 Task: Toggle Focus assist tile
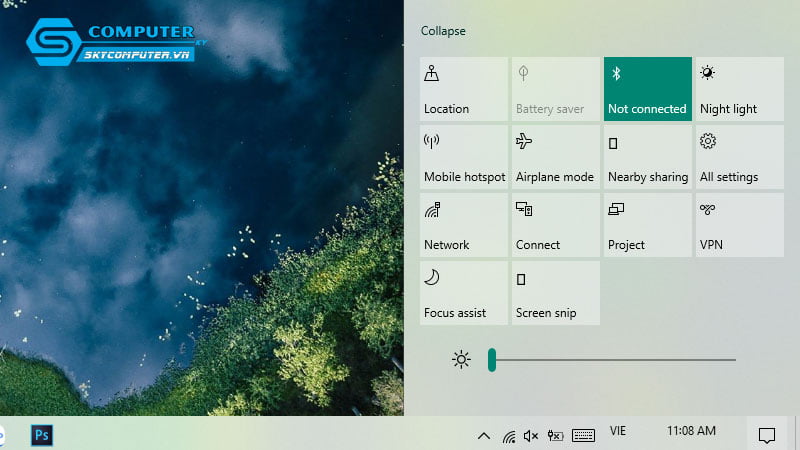click(464, 293)
